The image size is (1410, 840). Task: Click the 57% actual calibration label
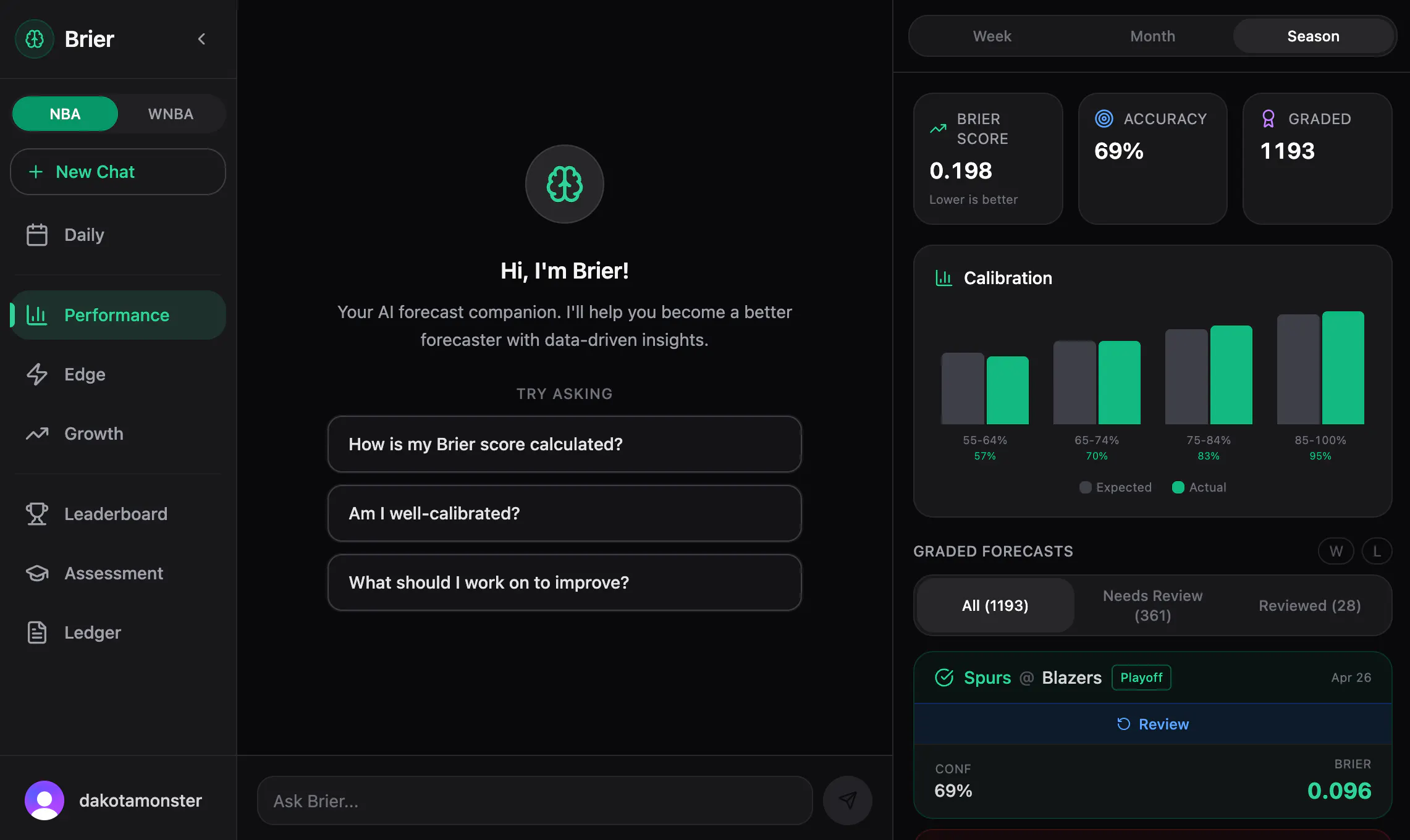[985, 456]
